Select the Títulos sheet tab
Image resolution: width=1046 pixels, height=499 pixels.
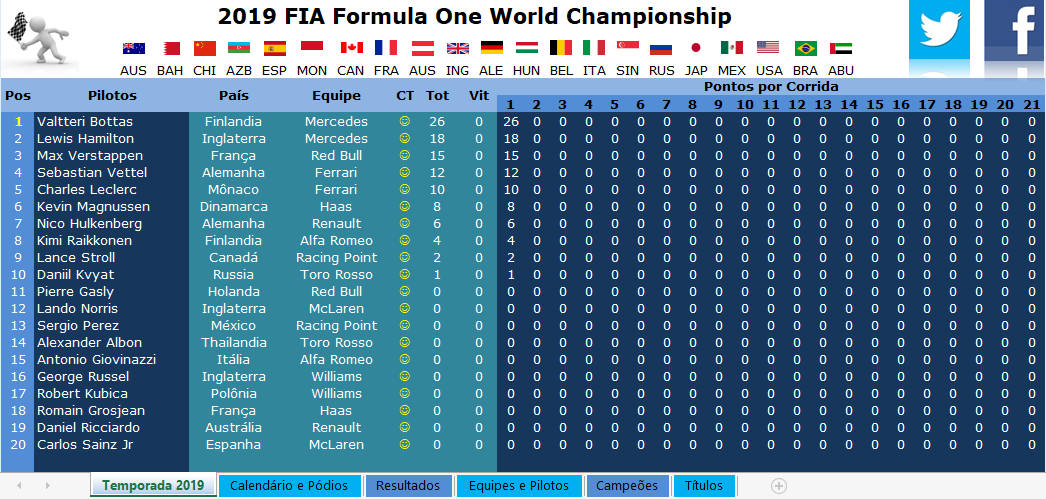pos(704,486)
